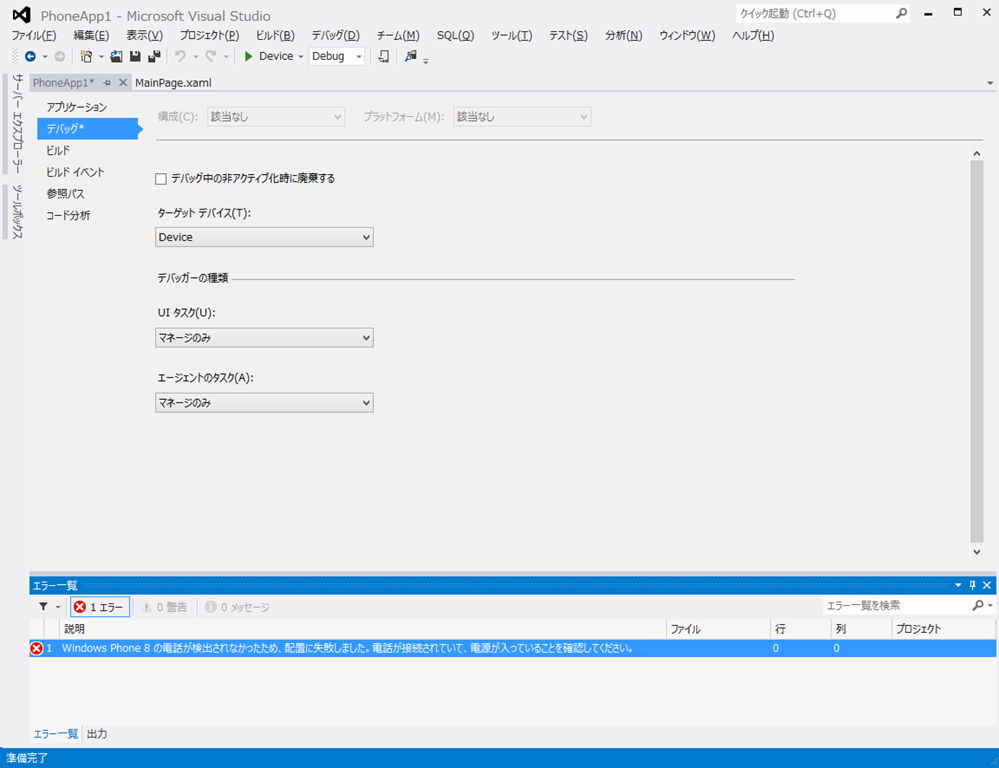Pin the Error List panel
This screenshot has height=768, width=999.
[972, 585]
